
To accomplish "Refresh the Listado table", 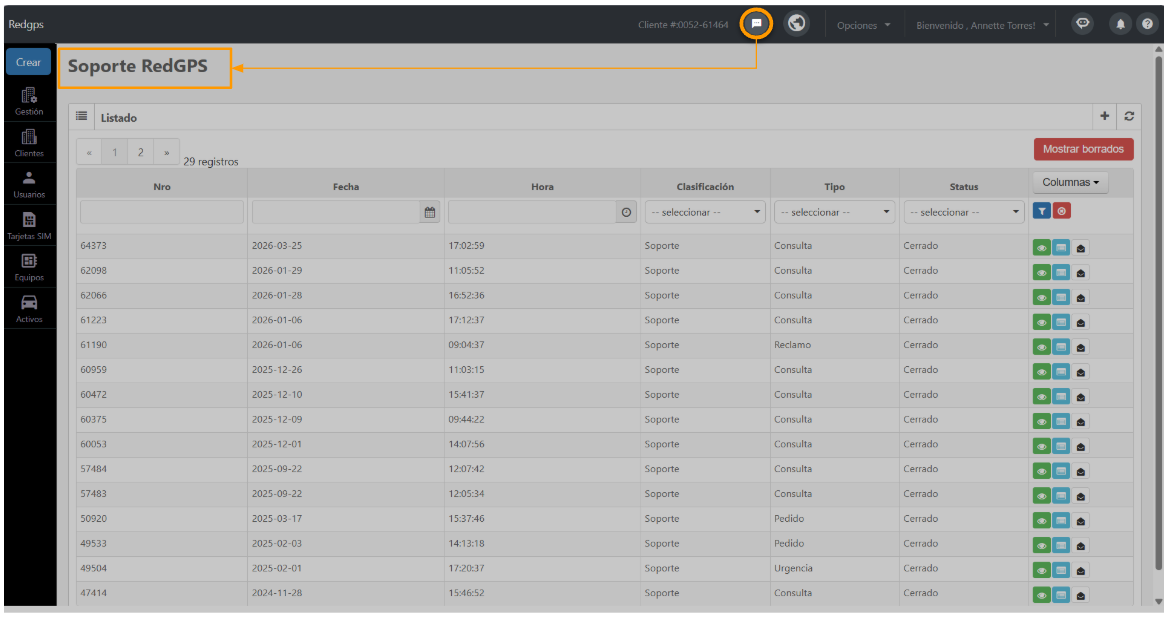I will pyautogui.click(x=1129, y=116).
